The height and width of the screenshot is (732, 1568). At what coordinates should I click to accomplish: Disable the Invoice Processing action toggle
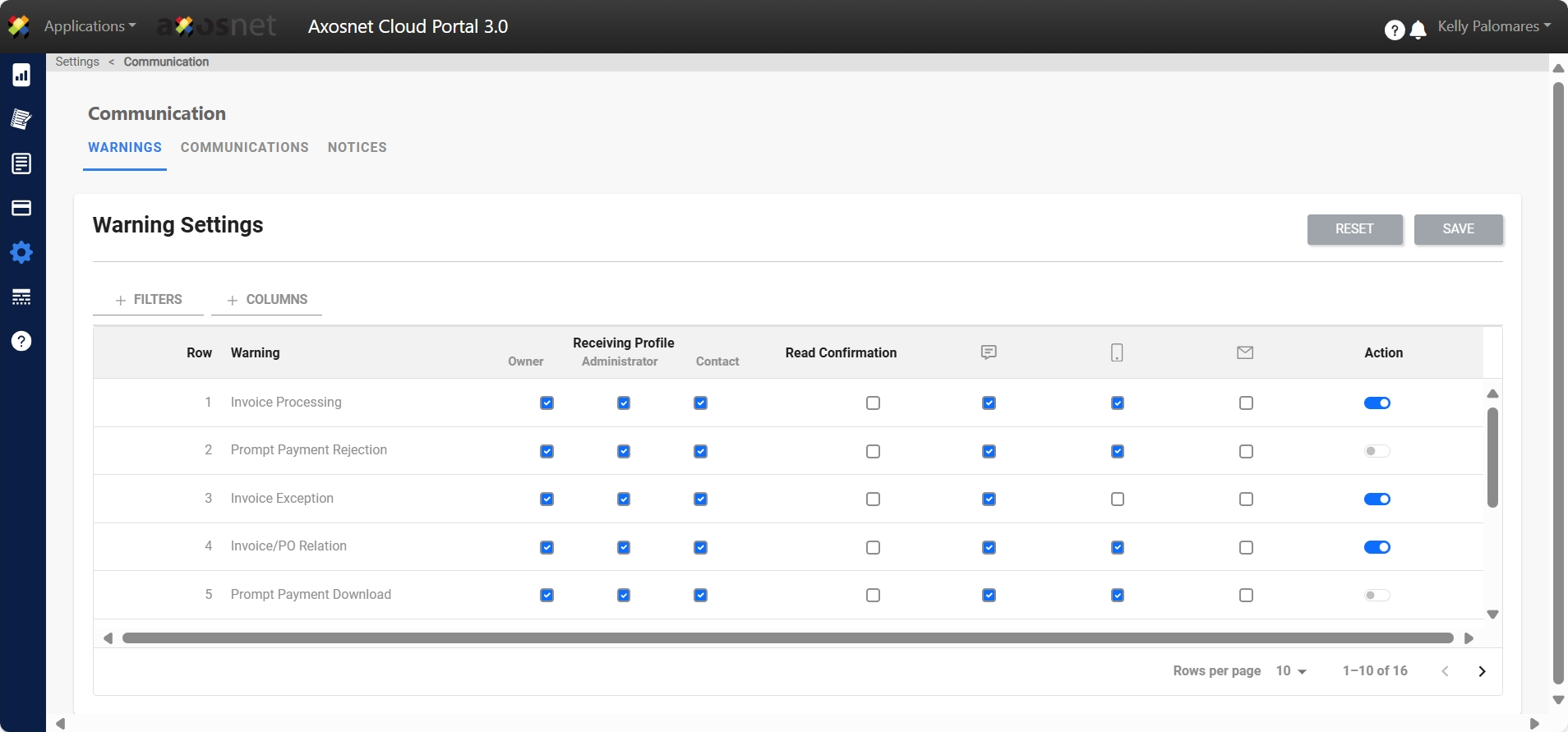tap(1377, 403)
